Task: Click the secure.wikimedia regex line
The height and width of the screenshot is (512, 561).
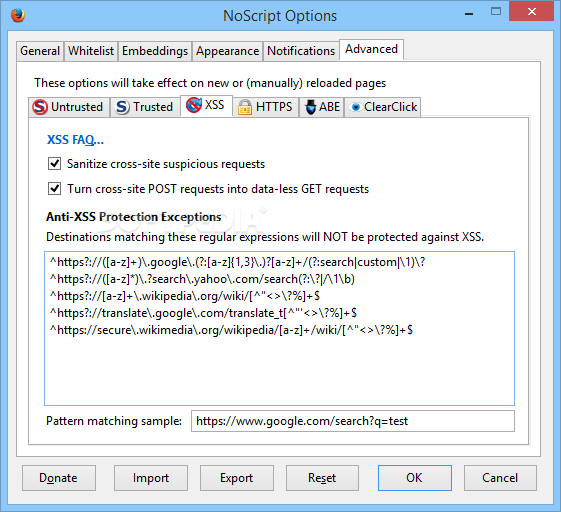Action: 231,330
